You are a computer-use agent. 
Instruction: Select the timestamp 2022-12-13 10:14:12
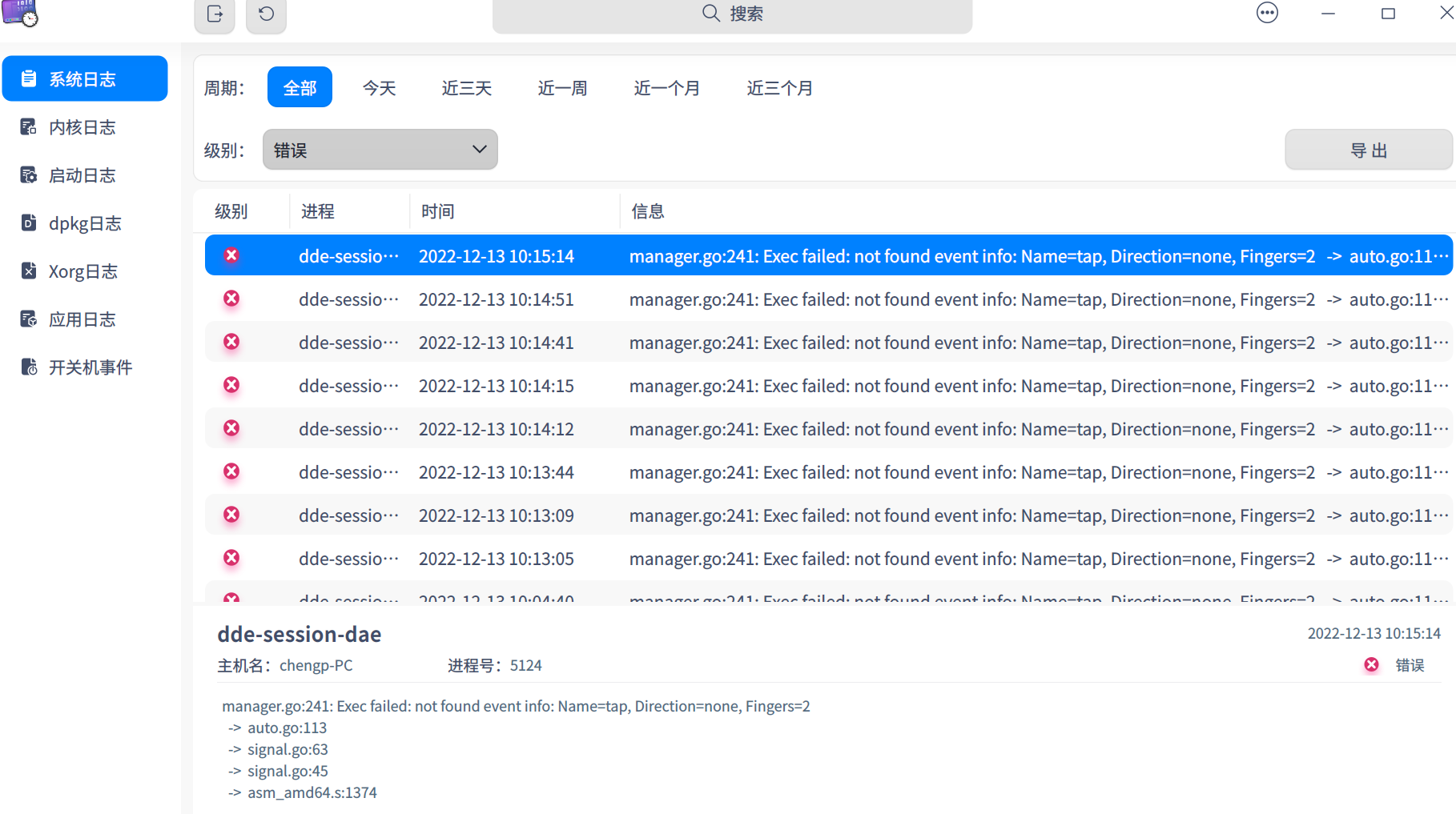[x=497, y=429]
